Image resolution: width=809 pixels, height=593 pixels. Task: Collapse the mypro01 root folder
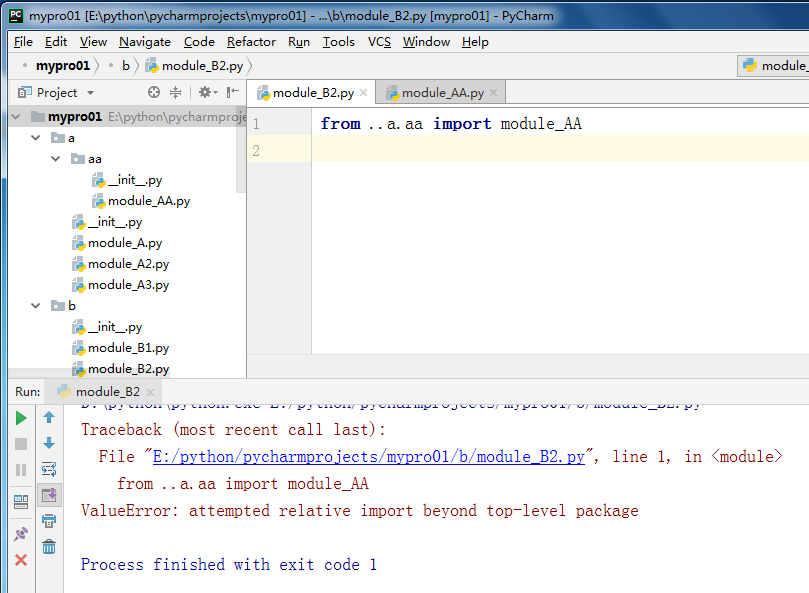[x=16, y=117]
